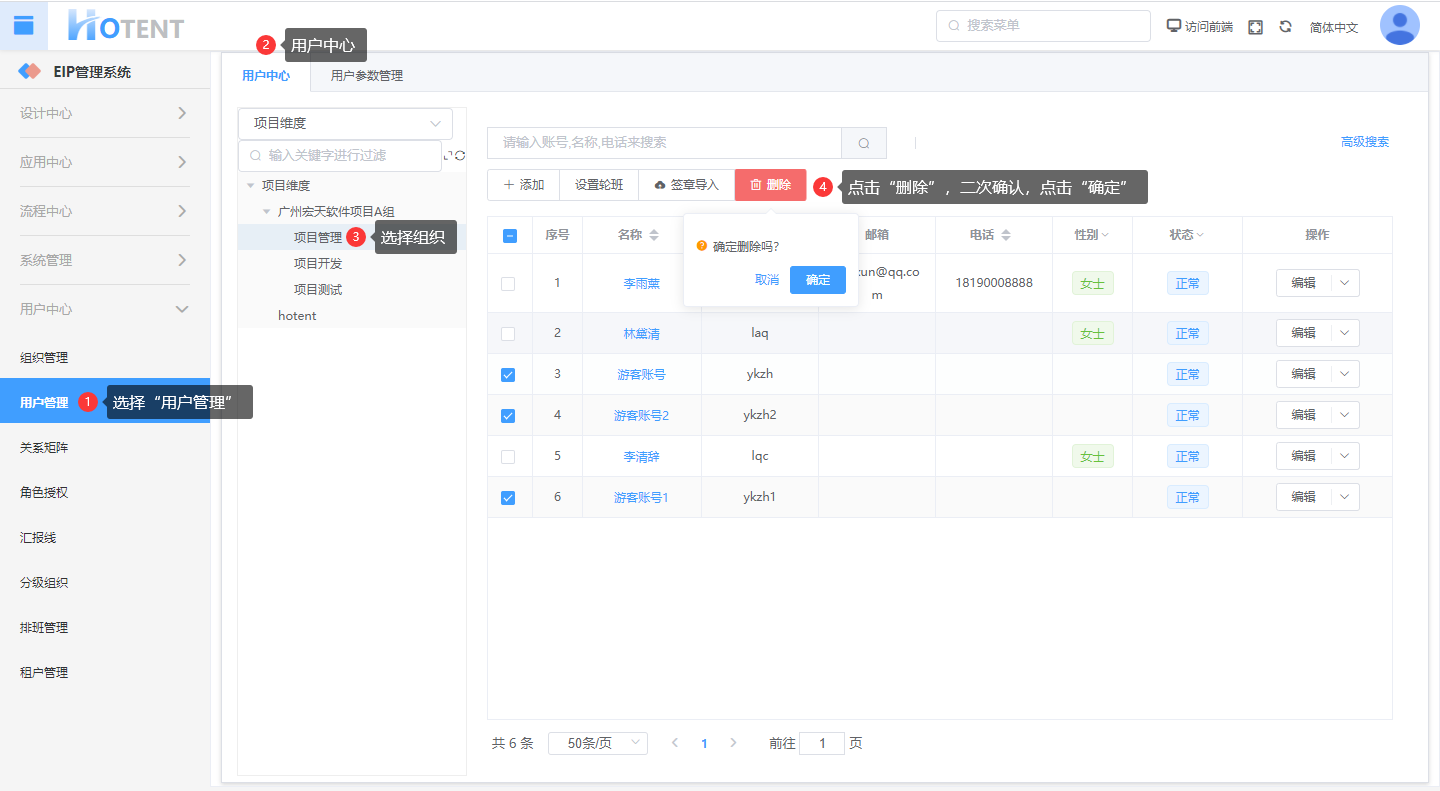Click the search magnifier button
This screenshot has width=1440, height=791.
point(864,143)
